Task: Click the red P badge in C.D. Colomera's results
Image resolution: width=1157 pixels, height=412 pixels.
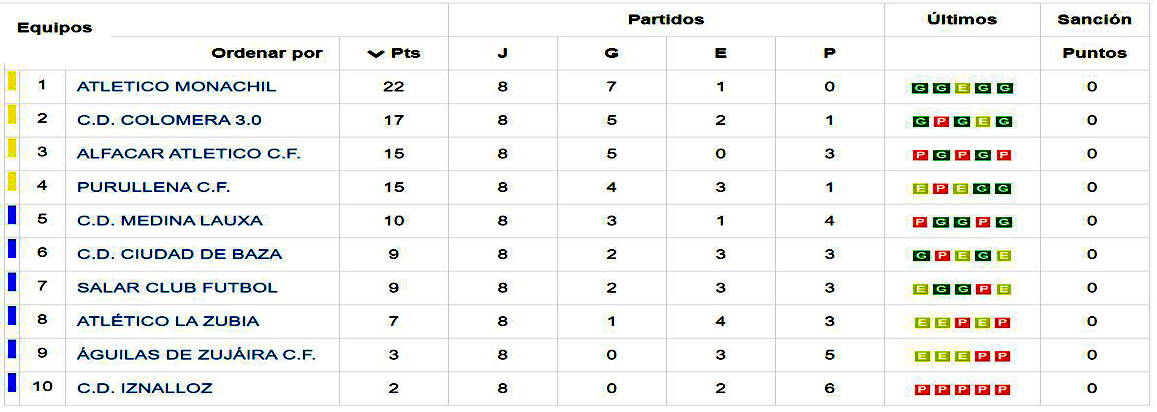Action: pyautogui.click(x=940, y=122)
